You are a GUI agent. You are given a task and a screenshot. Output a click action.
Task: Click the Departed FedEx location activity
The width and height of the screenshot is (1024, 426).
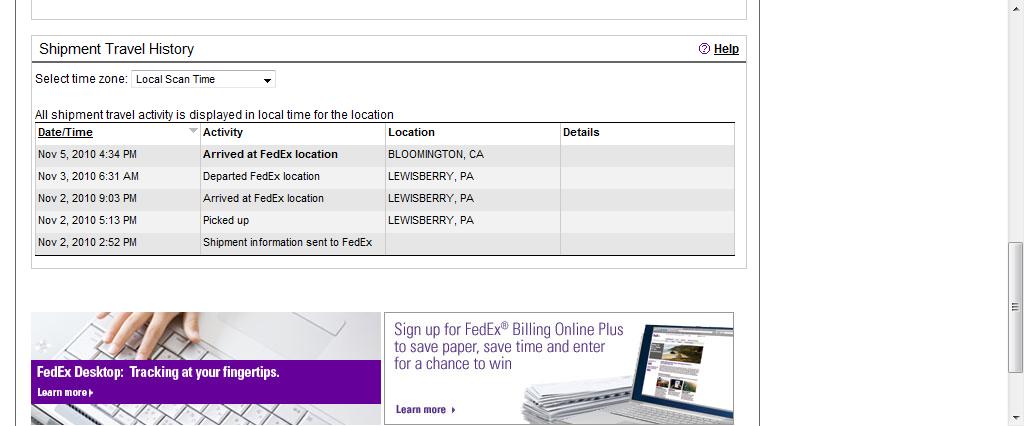[x=261, y=176]
